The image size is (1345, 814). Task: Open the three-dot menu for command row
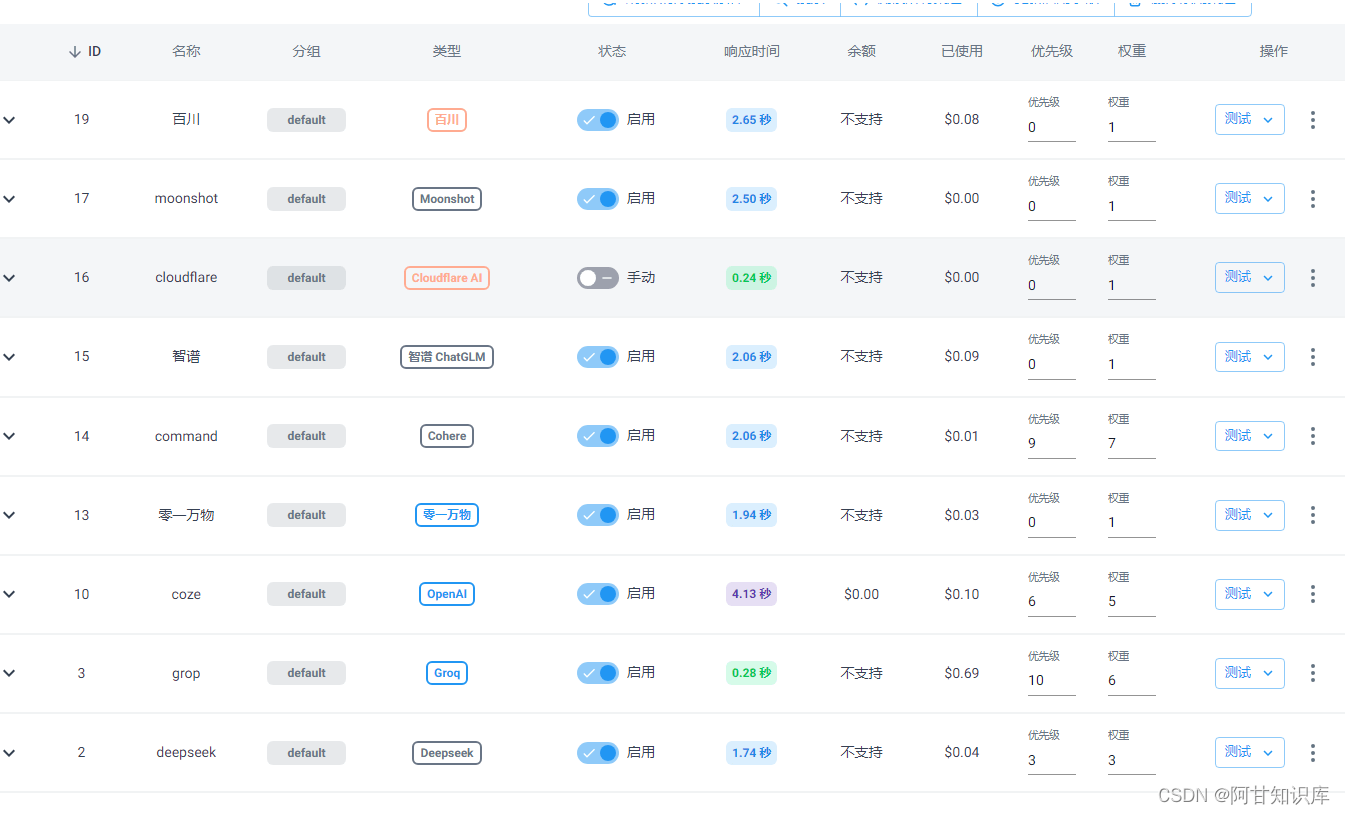(x=1312, y=436)
